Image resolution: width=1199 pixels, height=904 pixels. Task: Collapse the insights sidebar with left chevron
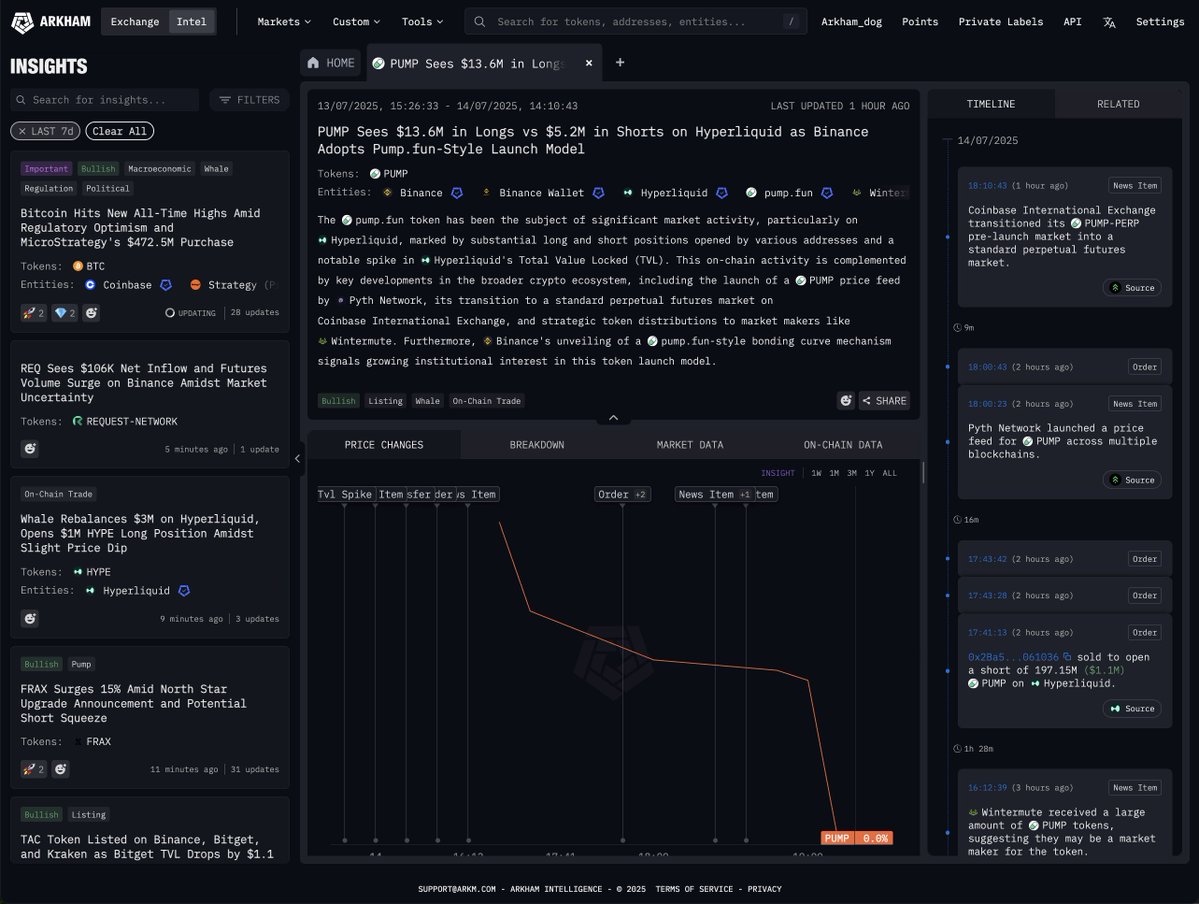(297, 459)
